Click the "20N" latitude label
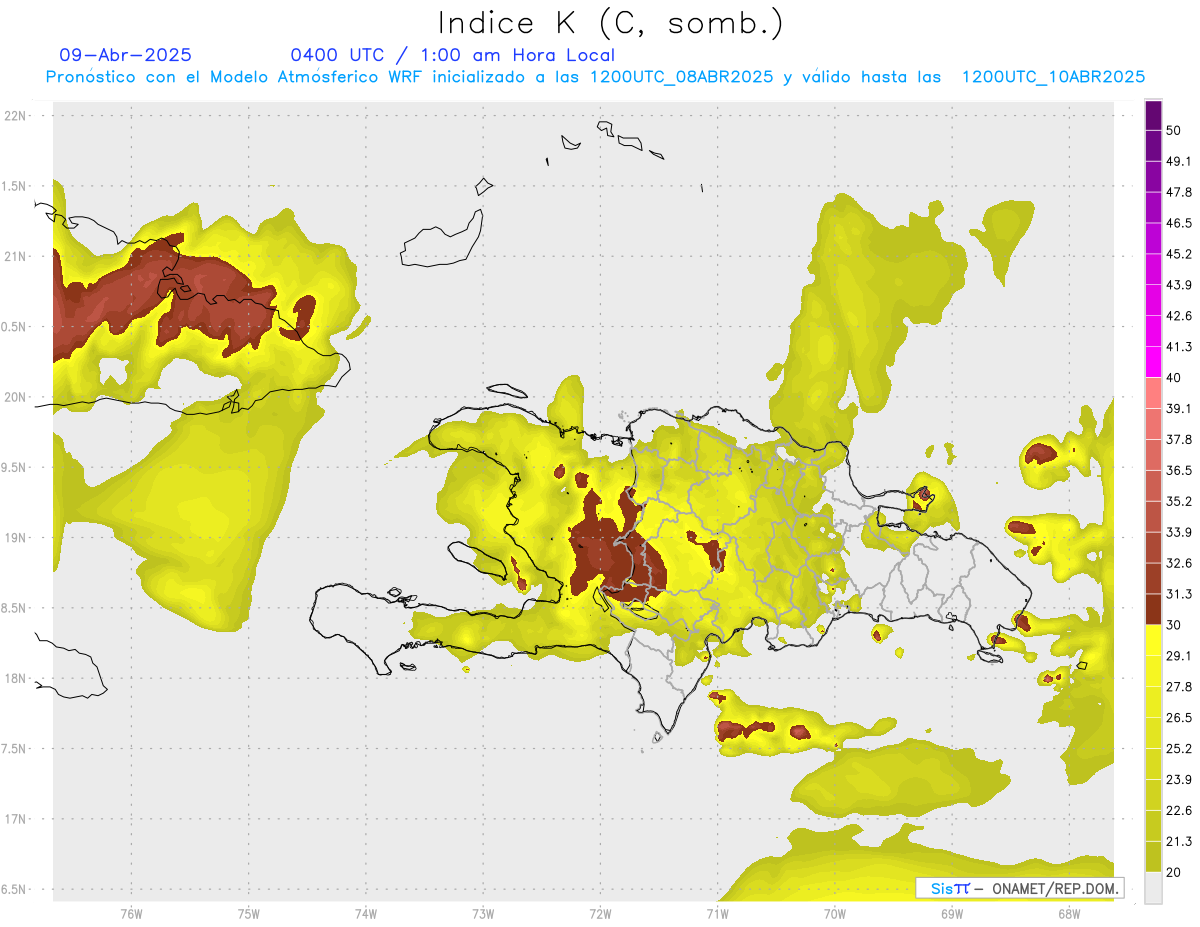 click(x=17, y=397)
